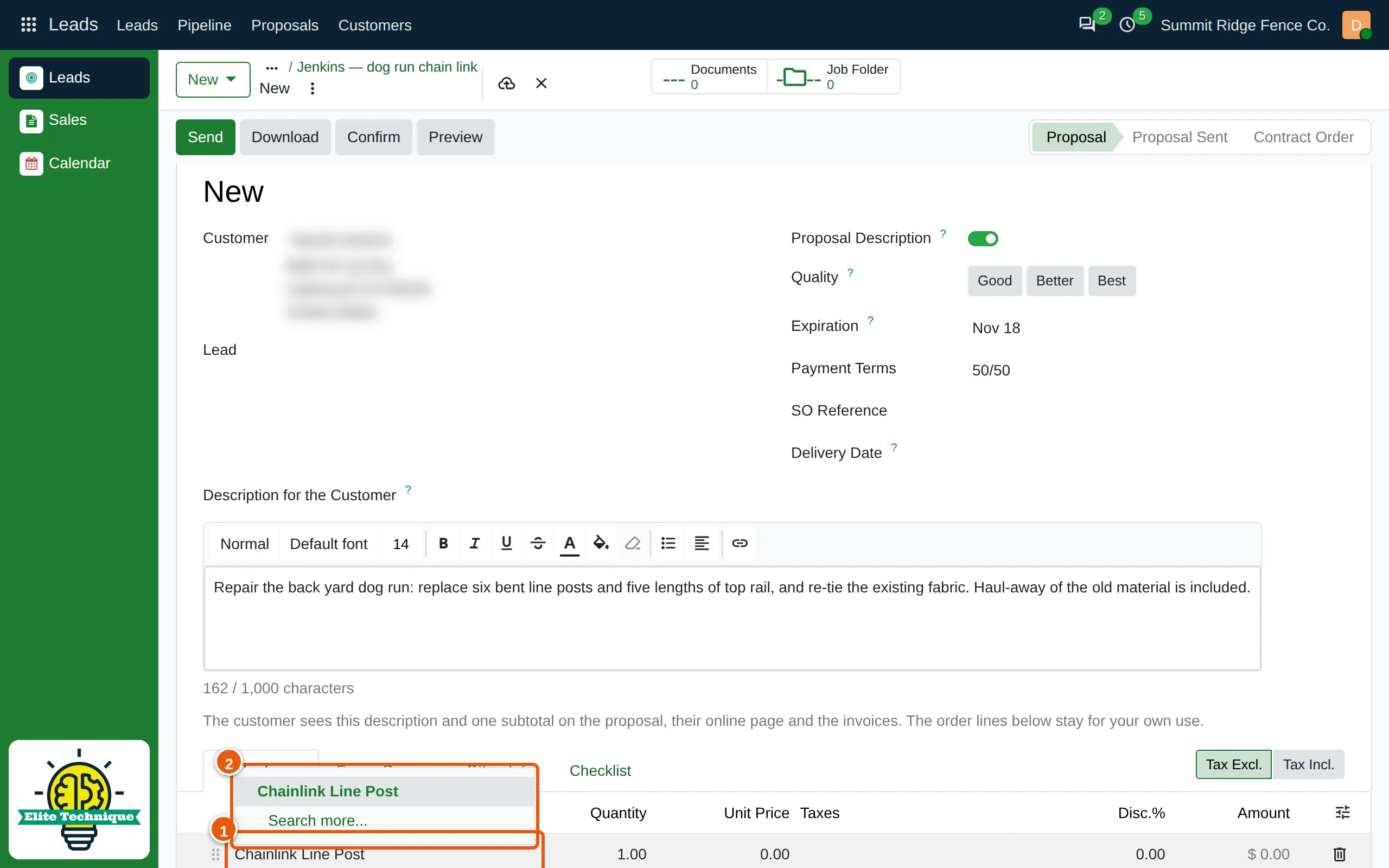Open the Payment Terms 50/50 dropdown

(991, 371)
